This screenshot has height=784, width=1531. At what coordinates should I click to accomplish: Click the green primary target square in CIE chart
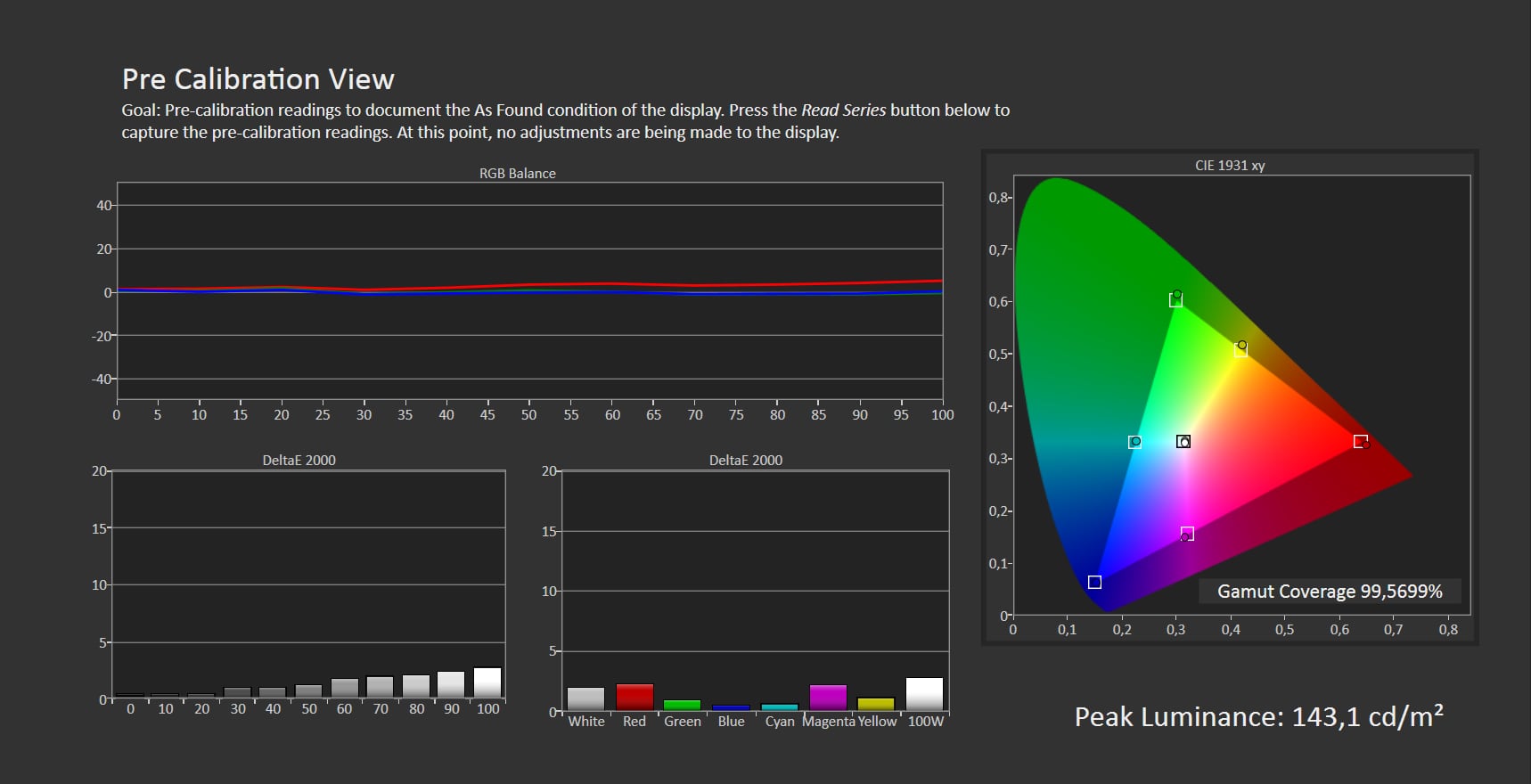point(1175,300)
